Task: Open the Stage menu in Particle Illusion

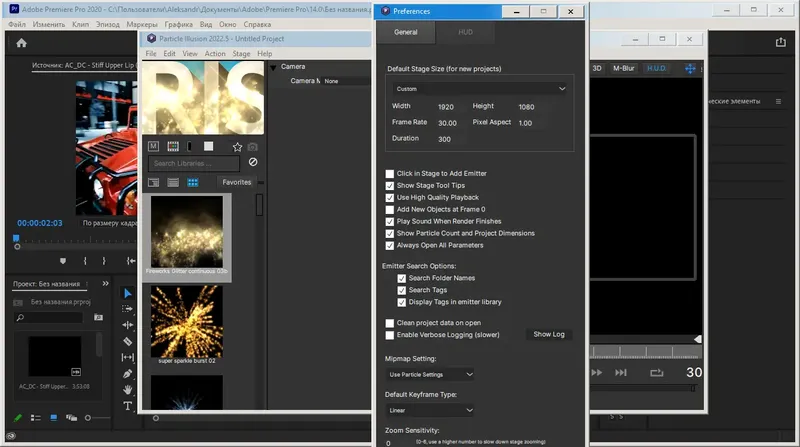Action: tap(241, 54)
